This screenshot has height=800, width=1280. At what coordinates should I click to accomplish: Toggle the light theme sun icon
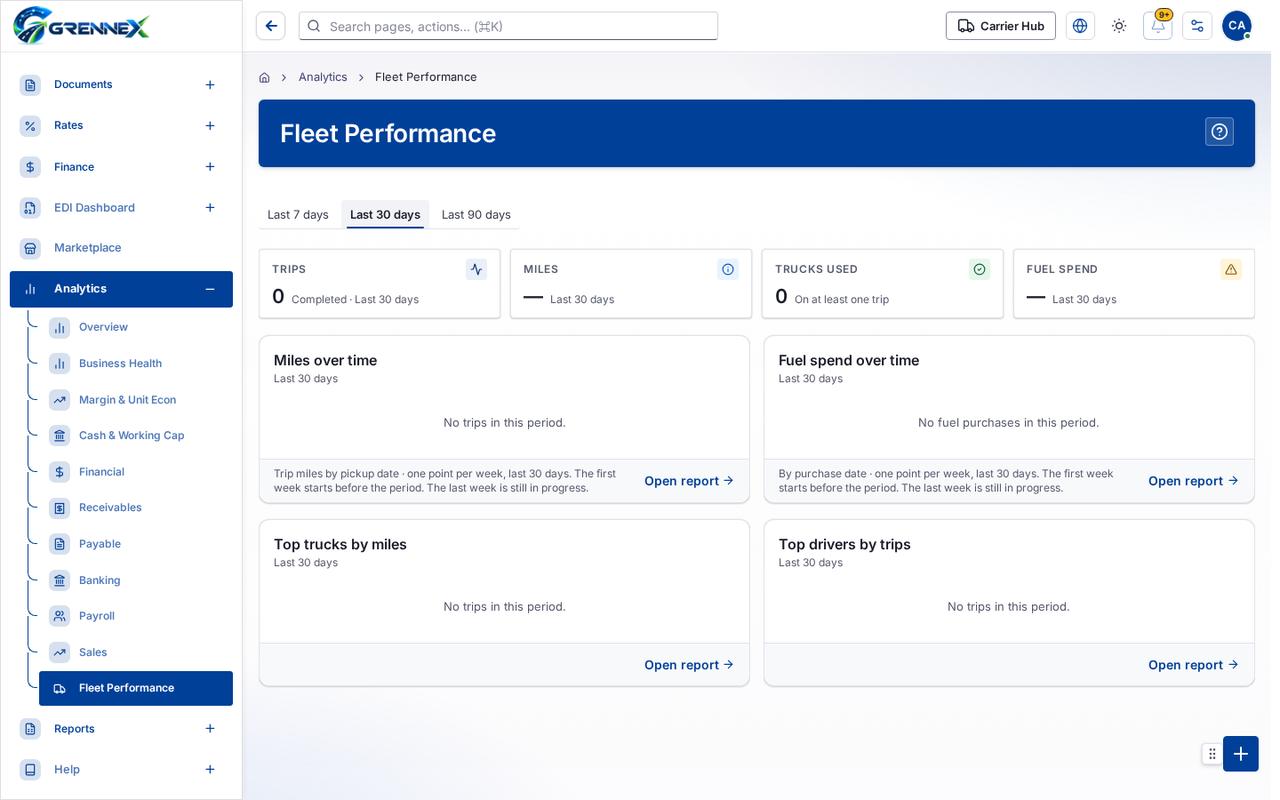click(x=1119, y=26)
